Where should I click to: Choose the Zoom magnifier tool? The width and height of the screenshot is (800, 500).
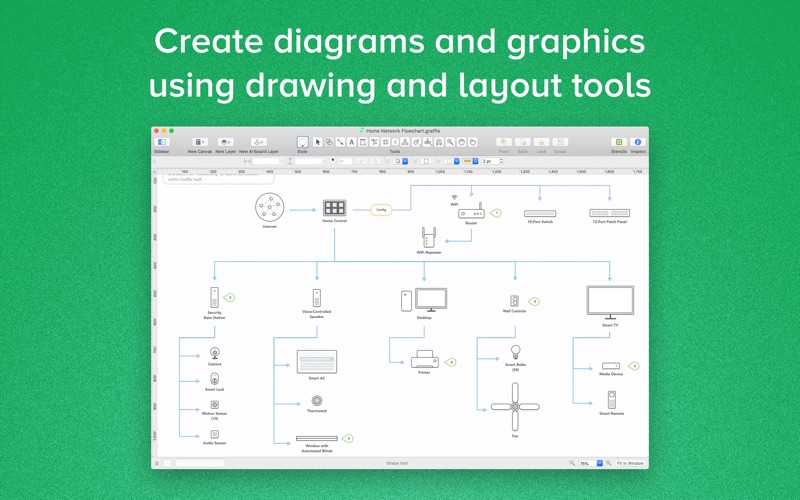click(450, 143)
